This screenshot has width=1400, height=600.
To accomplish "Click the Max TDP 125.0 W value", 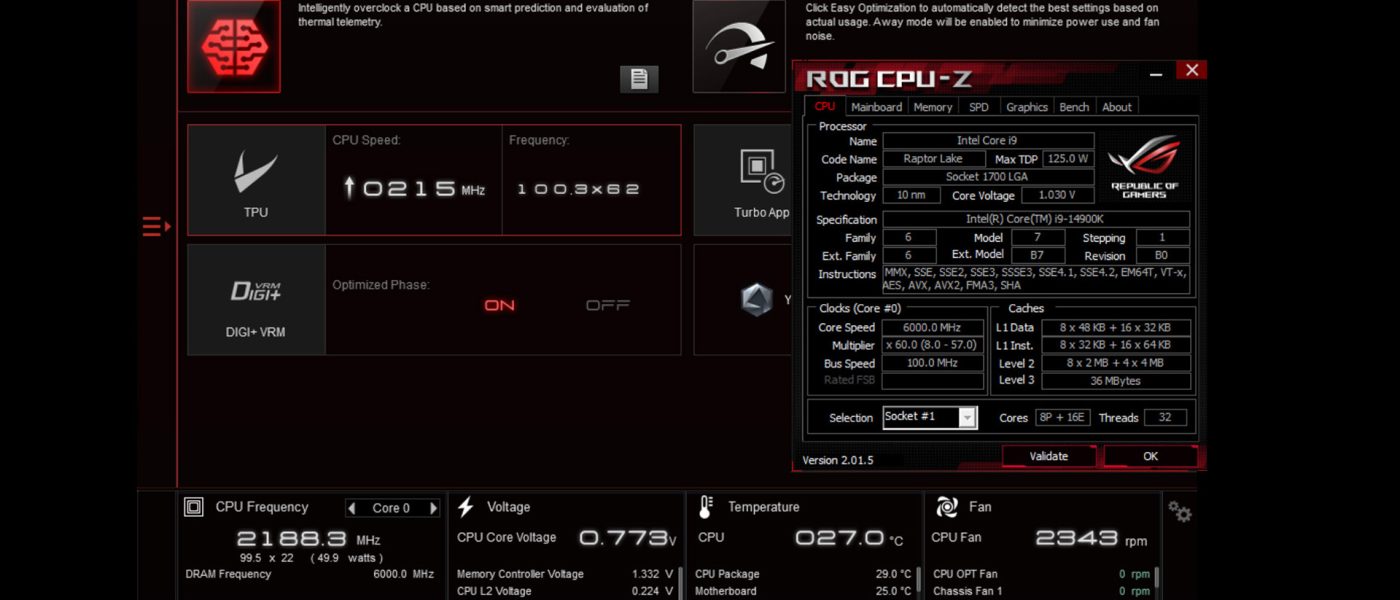I will (1068, 159).
